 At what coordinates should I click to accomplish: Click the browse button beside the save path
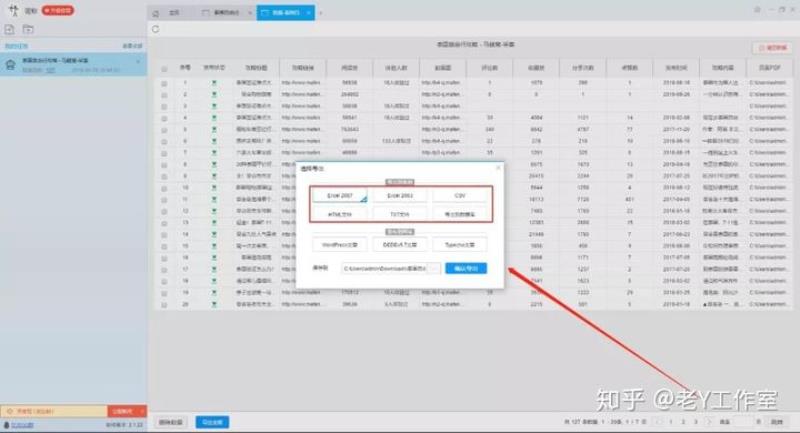(x=434, y=268)
